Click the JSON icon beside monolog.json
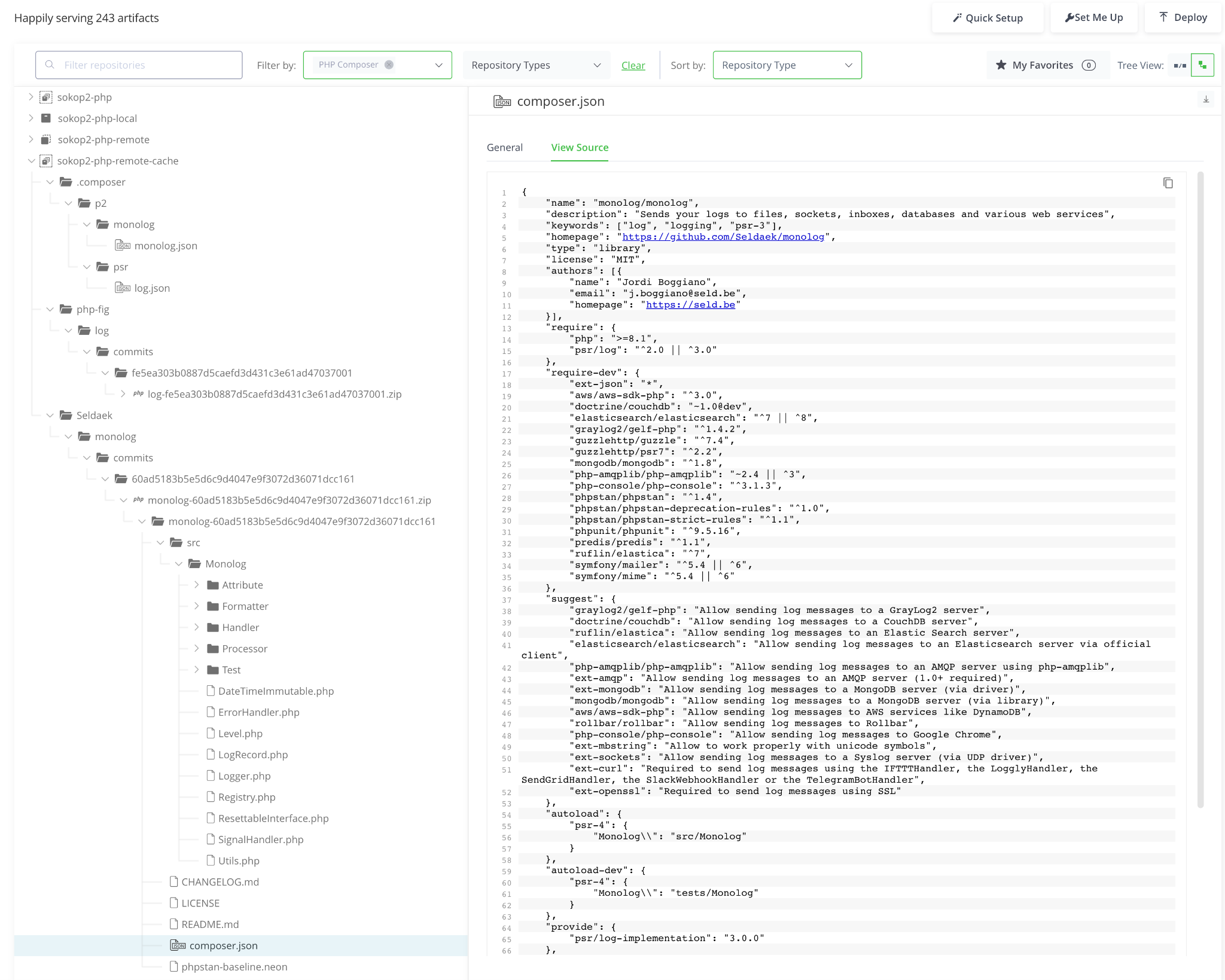 123,246
